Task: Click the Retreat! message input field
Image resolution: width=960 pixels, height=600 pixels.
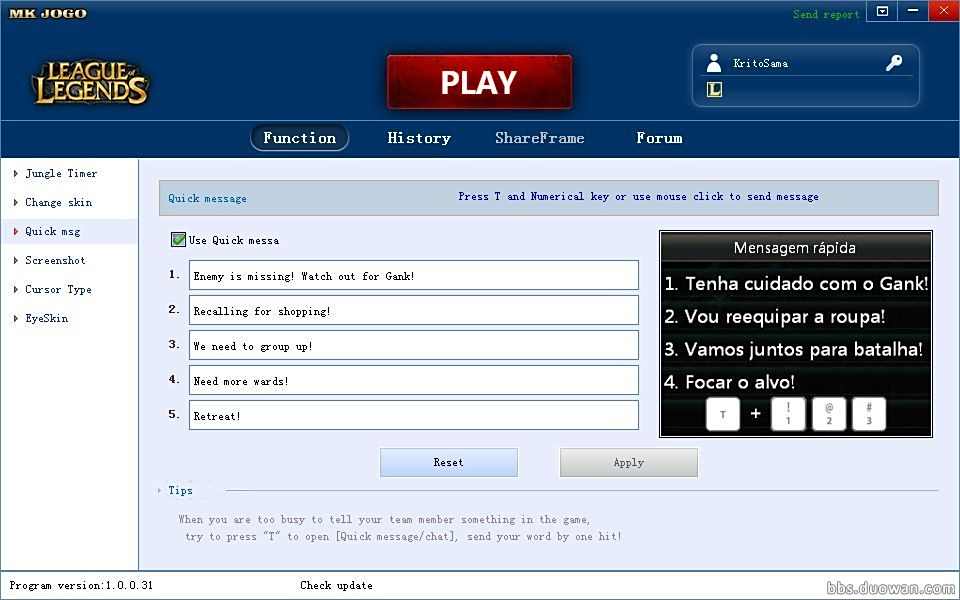Action: point(413,415)
